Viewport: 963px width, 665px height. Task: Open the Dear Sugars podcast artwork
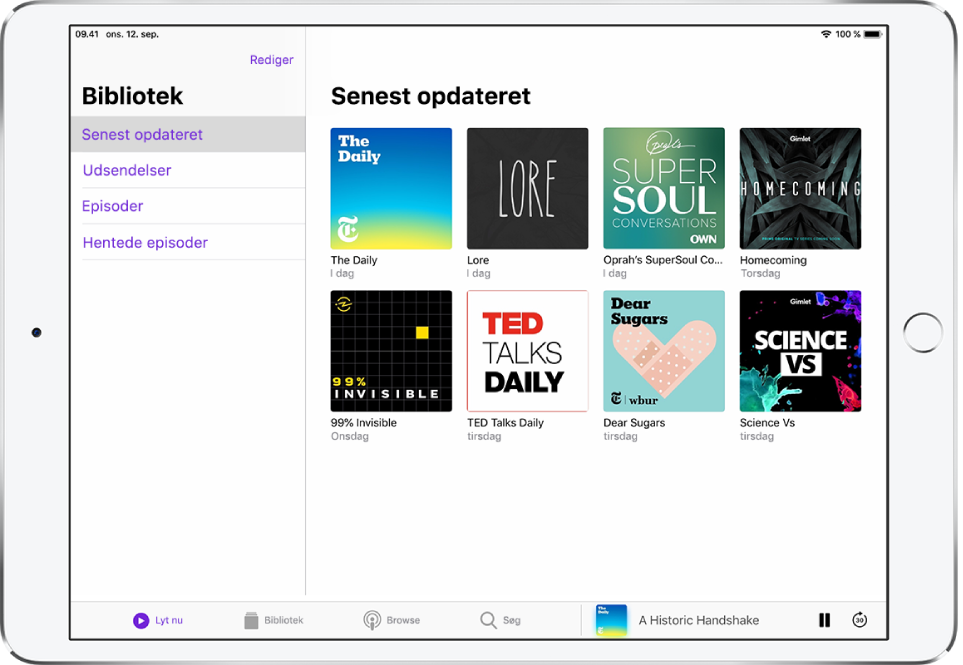coord(664,351)
